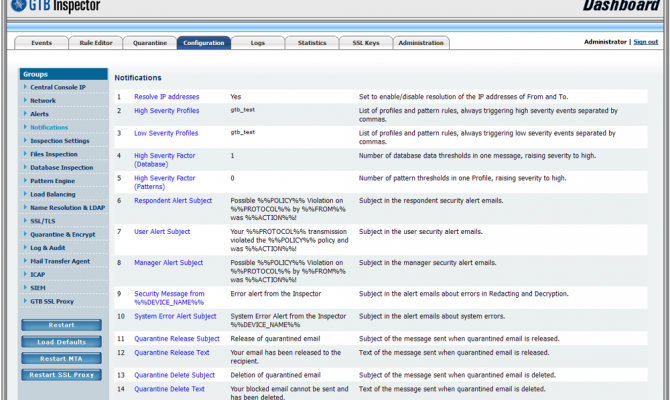Click 'Release of quarantined email' value
Viewport: 670px width, 400px height.
point(275,339)
